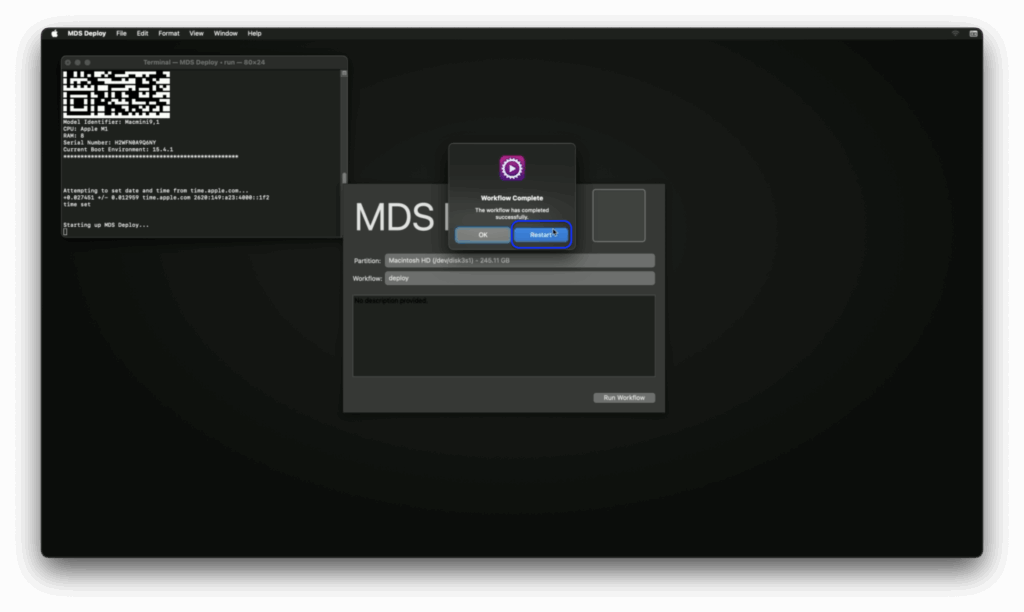Click the 'Workflow Complete' heading
Viewport: 1024px width, 612px height.
[512, 198]
